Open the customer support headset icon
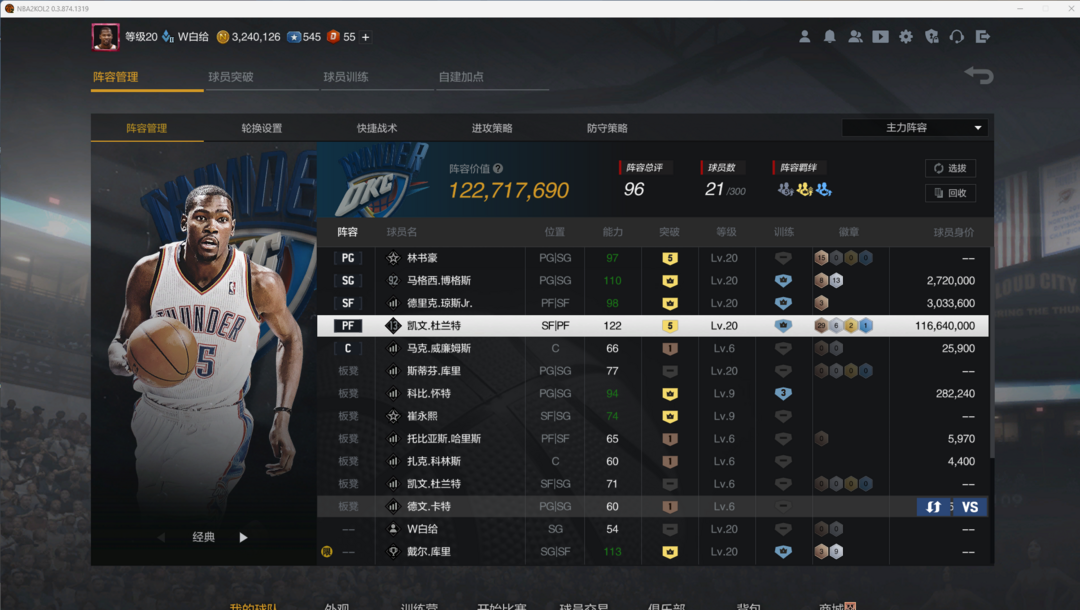Image resolution: width=1080 pixels, height=610 pixels. coord(957,36)
